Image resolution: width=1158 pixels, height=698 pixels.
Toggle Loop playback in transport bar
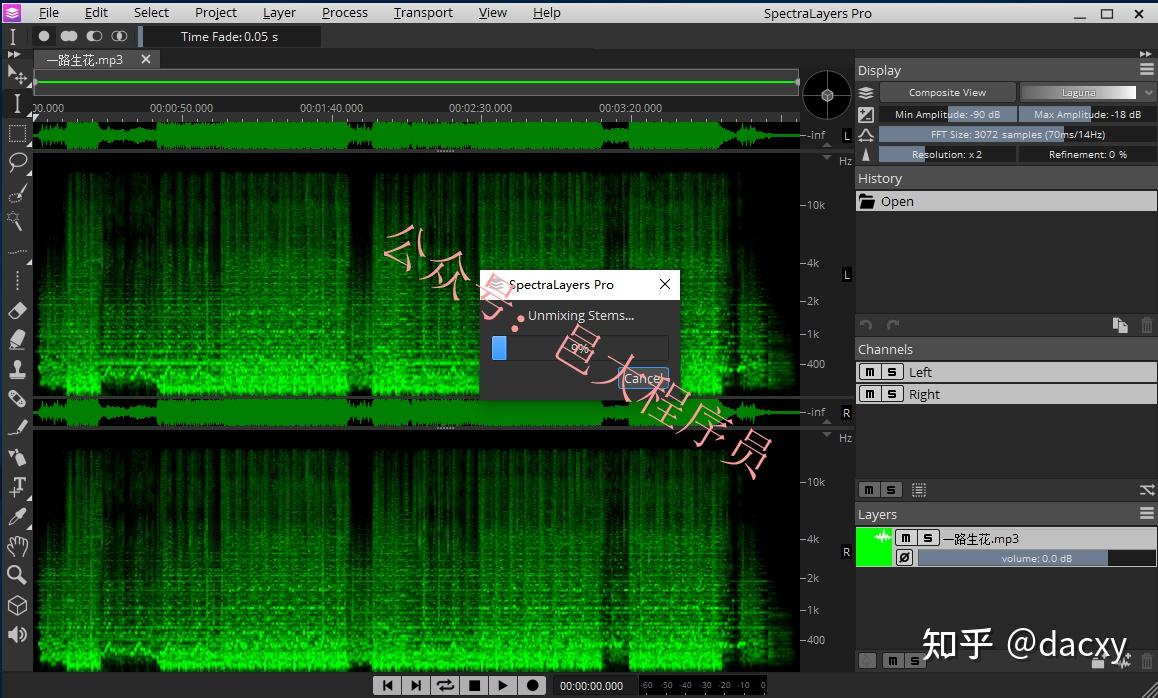pyautogui.click(x=445, y=685)
